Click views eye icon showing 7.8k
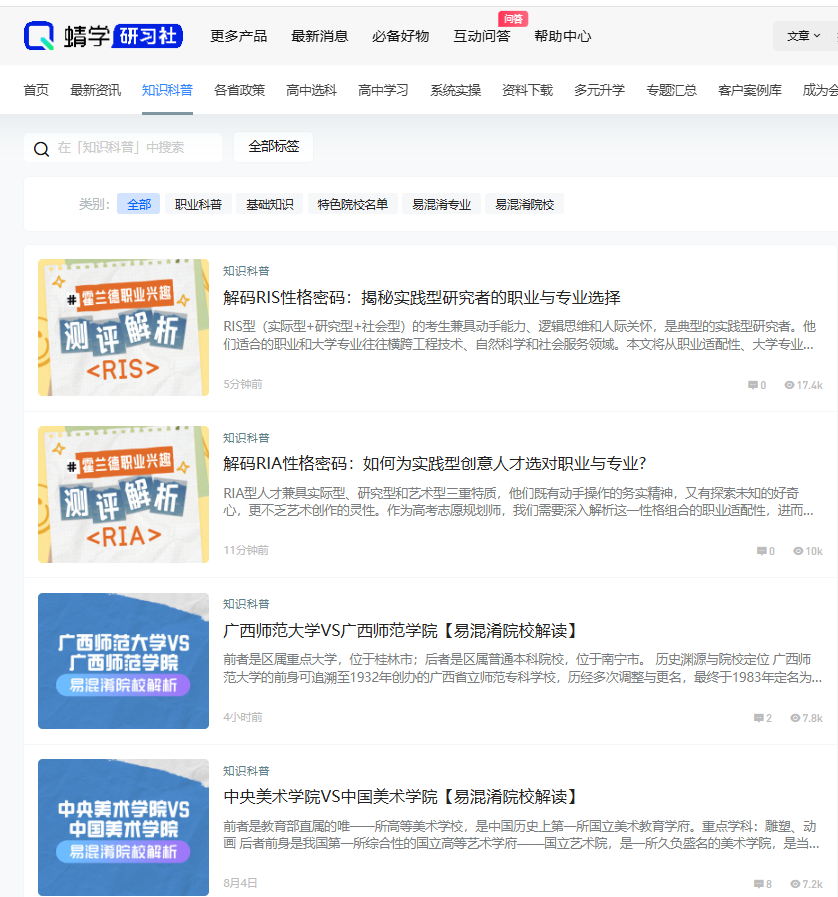Image resolution: width=838 pixels, height=897 pixels. click(795, 718)
